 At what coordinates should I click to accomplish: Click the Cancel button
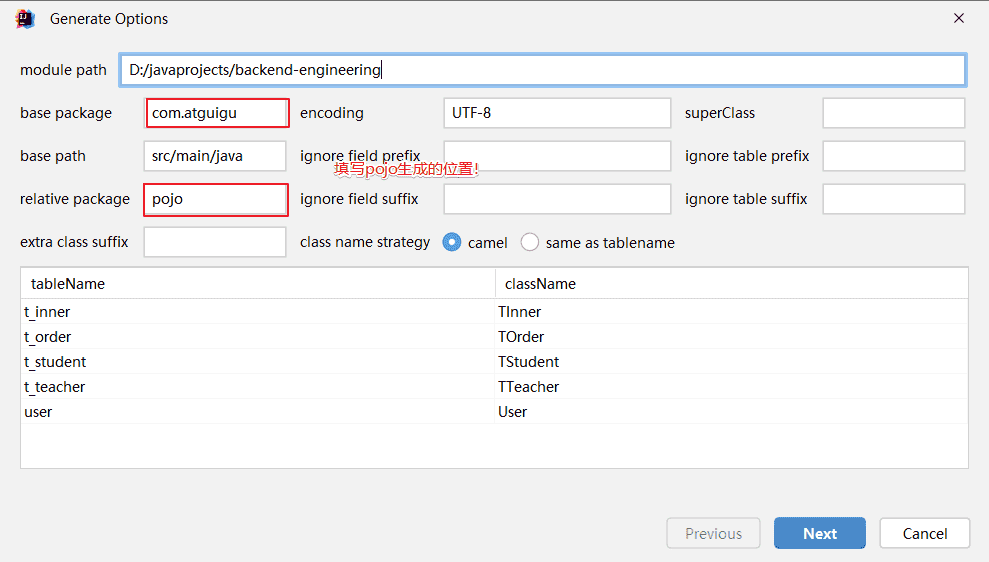(x=924, y=533)
